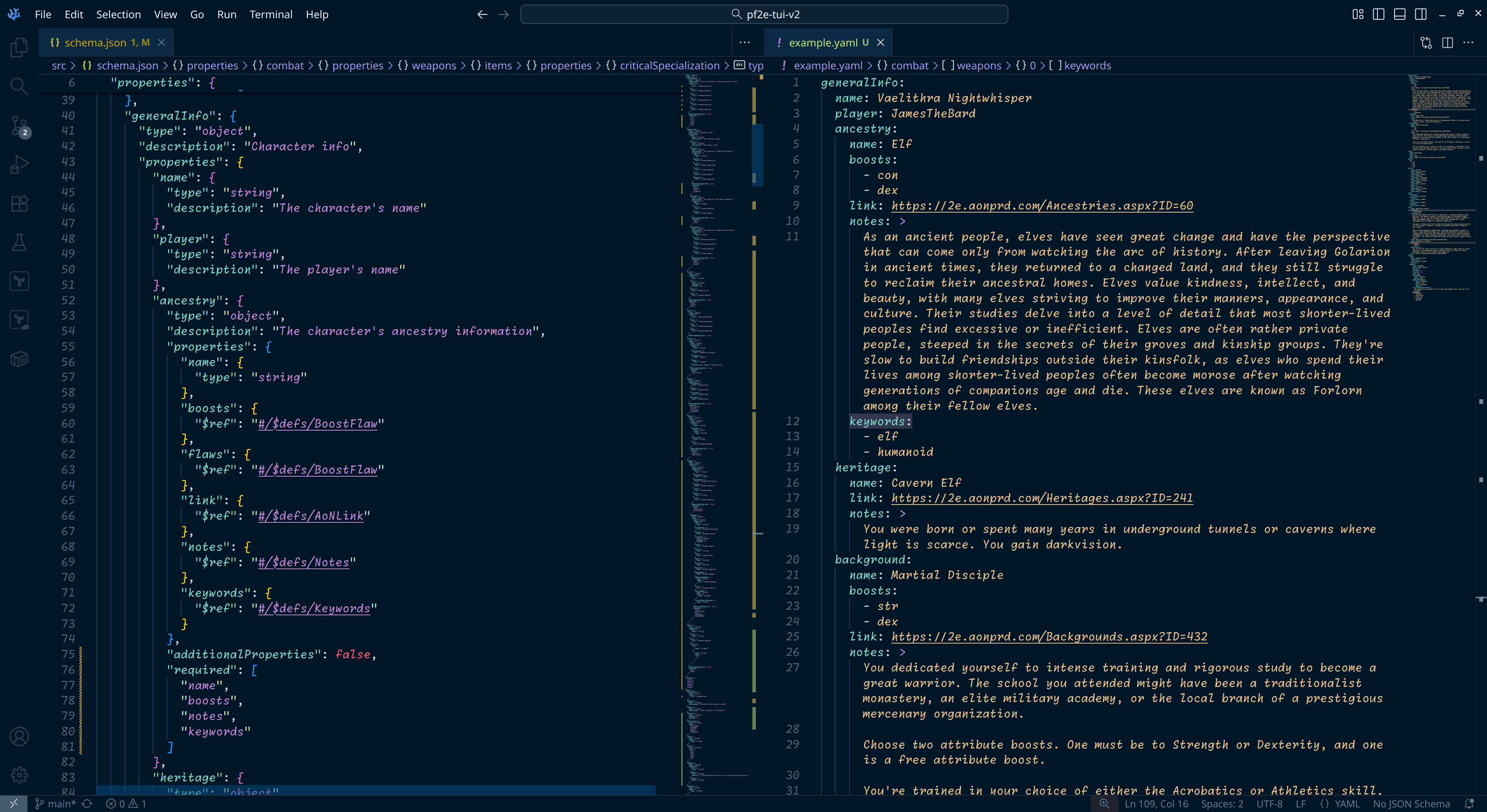
Task: Open the Terminal menu
Action: click(271, 14)
